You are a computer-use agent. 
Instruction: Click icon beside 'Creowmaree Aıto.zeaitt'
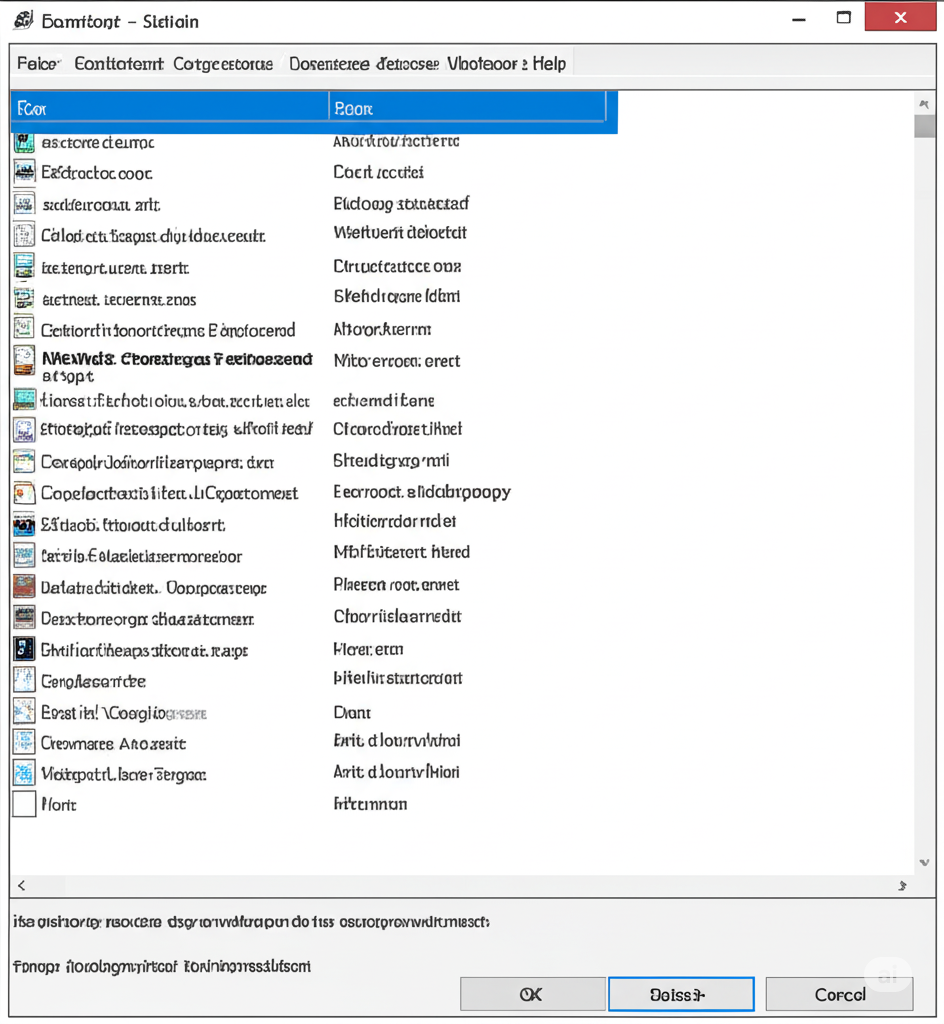pyautogui.click(x=24, y=742)
